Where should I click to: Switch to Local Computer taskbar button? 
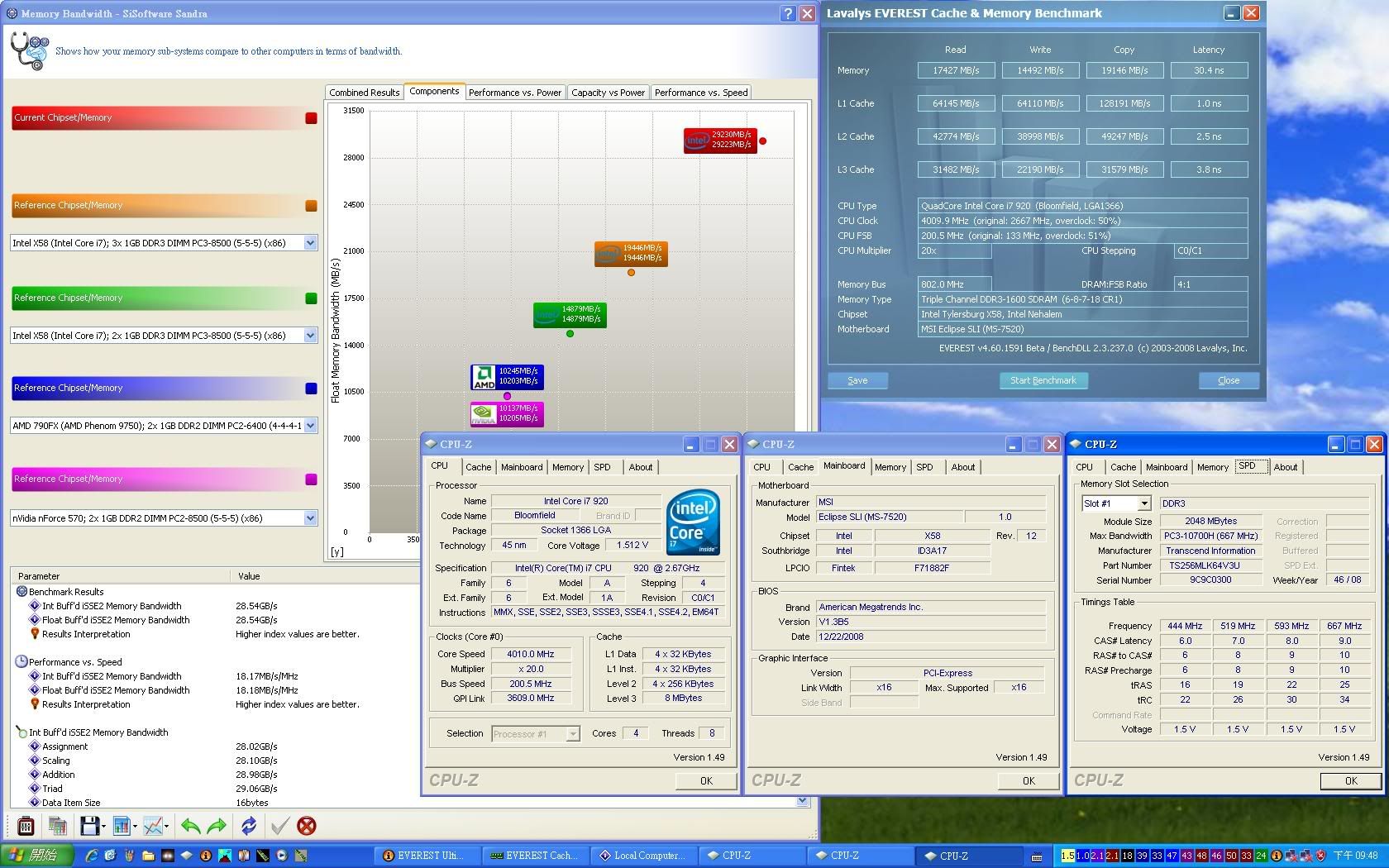pos(642,856)
